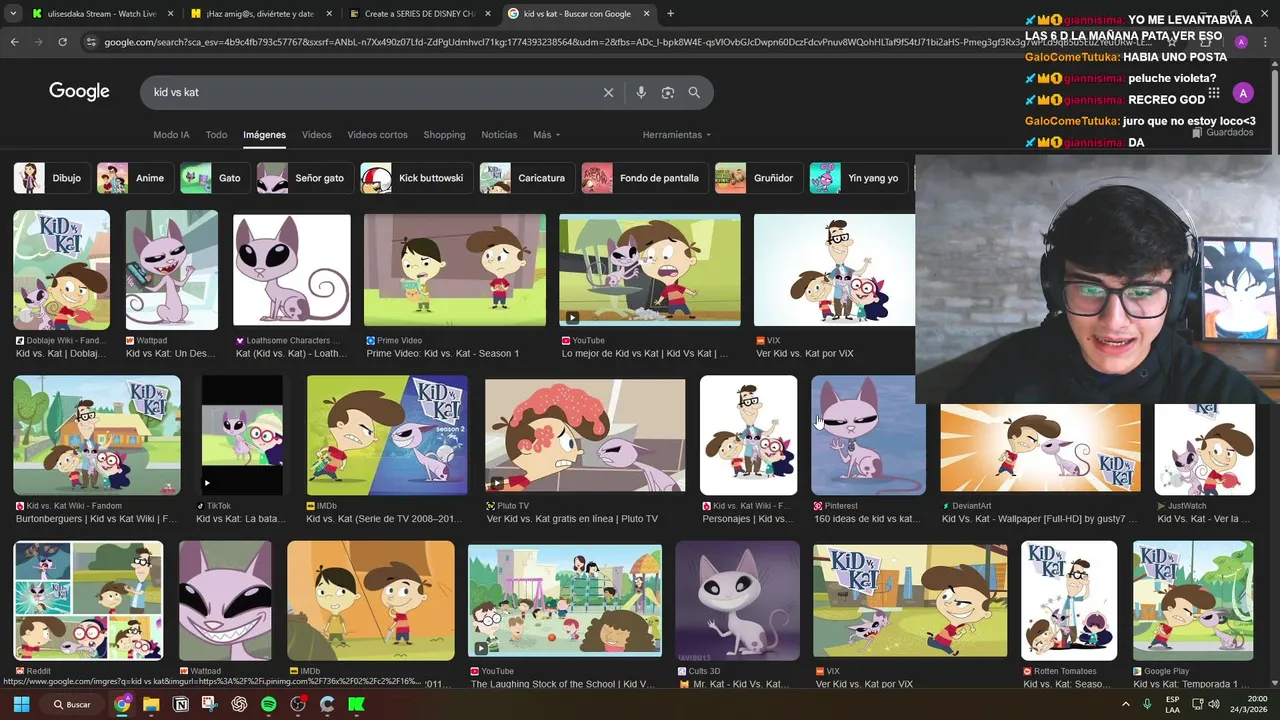
Task: Open the Doblaje Wiki Kid vs. Kat thumbnail
Action: coord(61,270)
